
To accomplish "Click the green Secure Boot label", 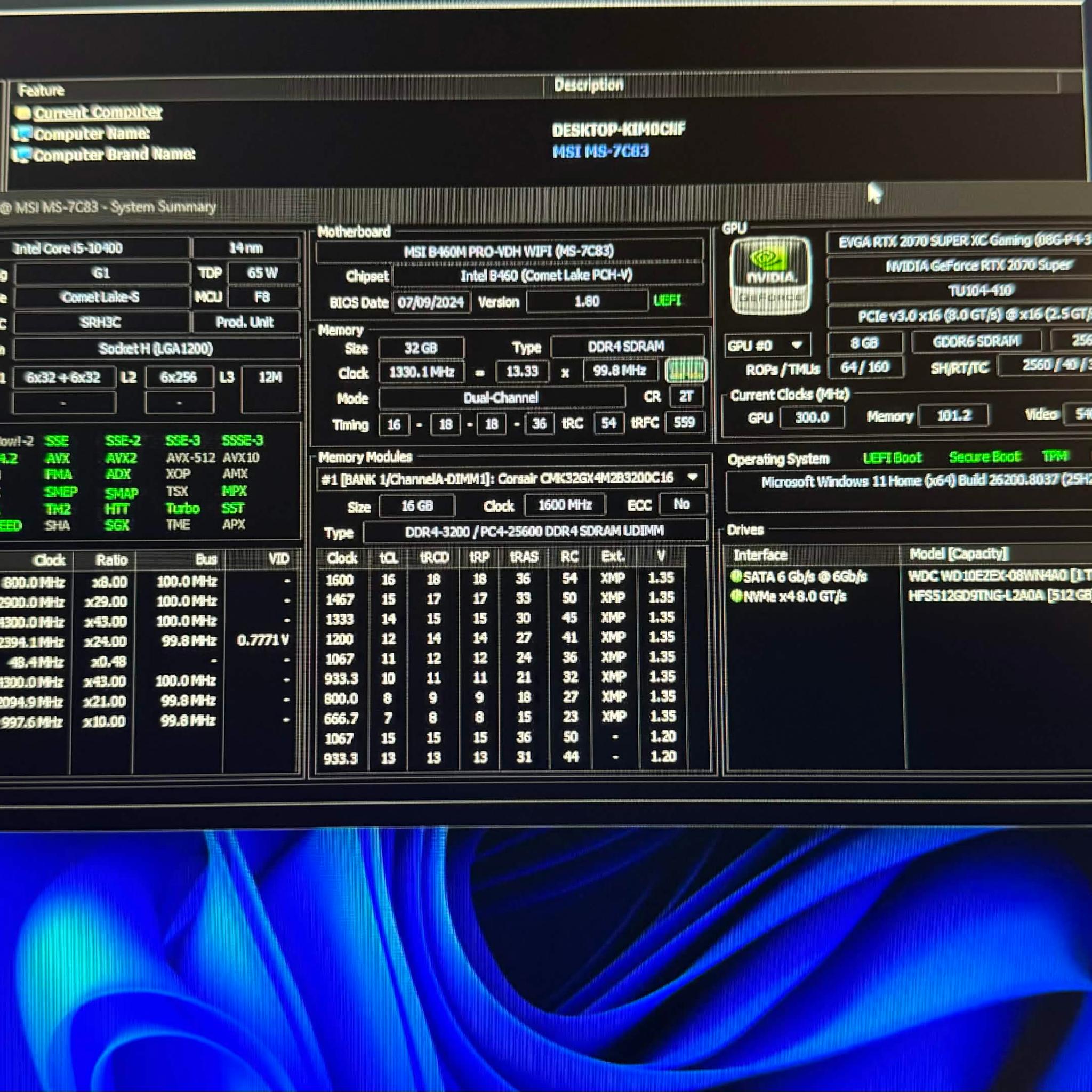I will point(985,457).
